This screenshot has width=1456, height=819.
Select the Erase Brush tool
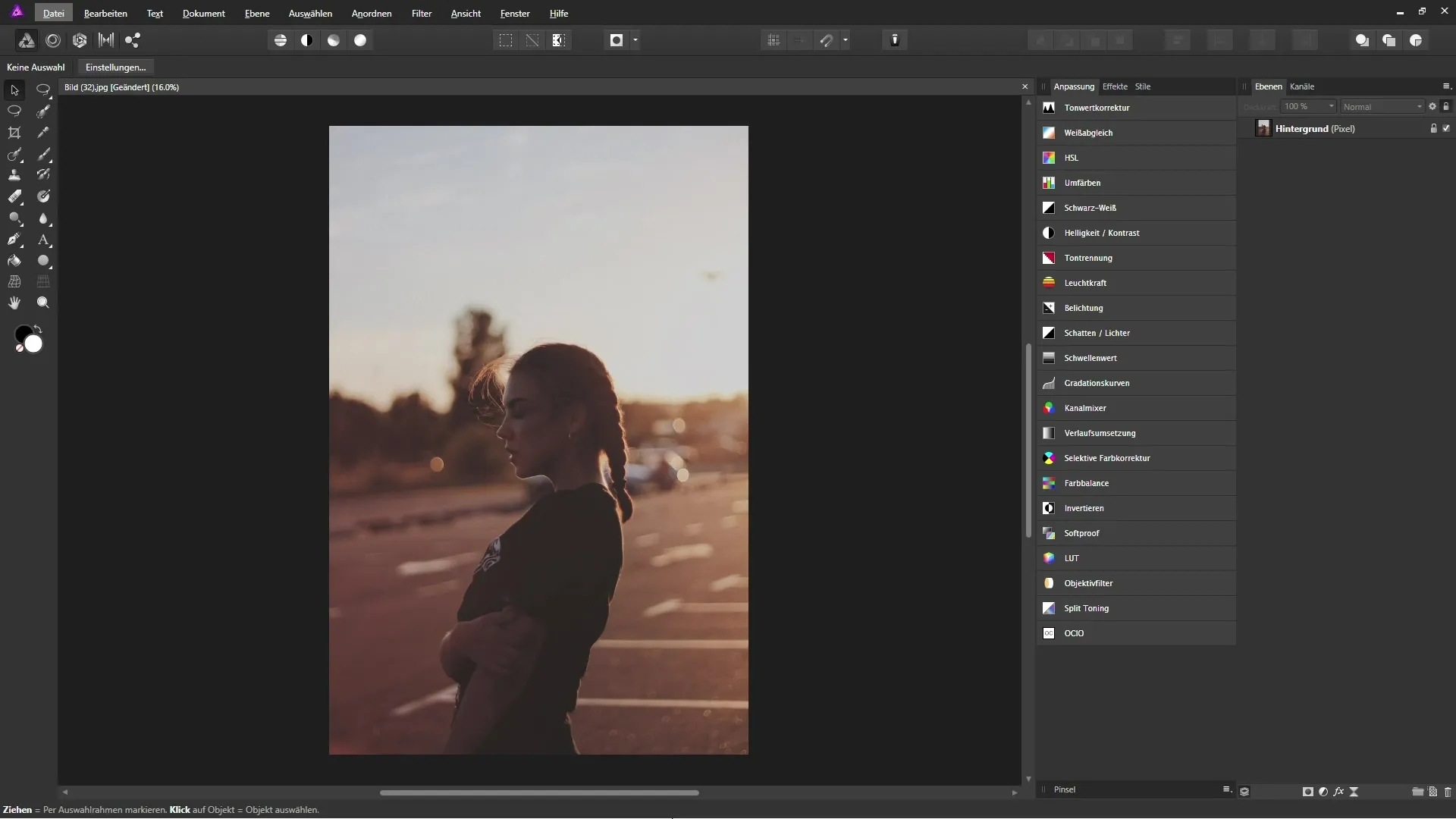14,196
